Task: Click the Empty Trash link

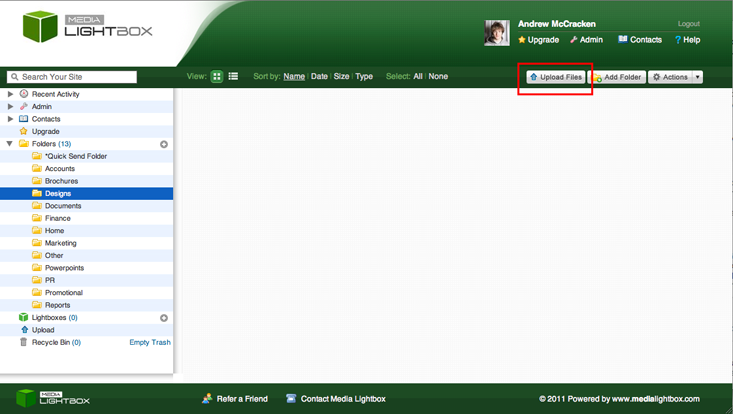Action: coord(150,342)
